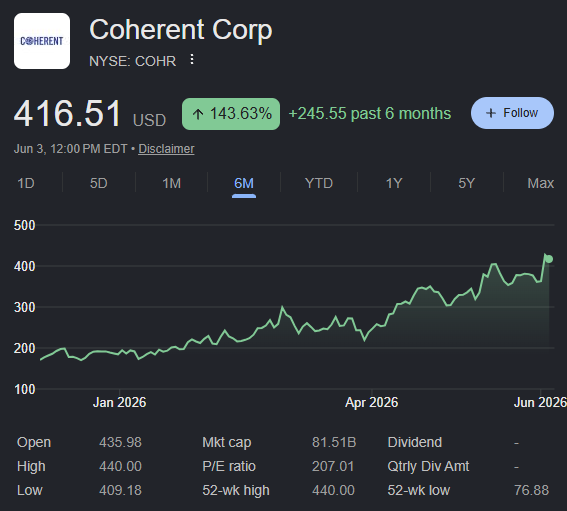The width and height of the screenshot is (567, 511).
Task: Select the 6M time range
Action: pos(244,183)
